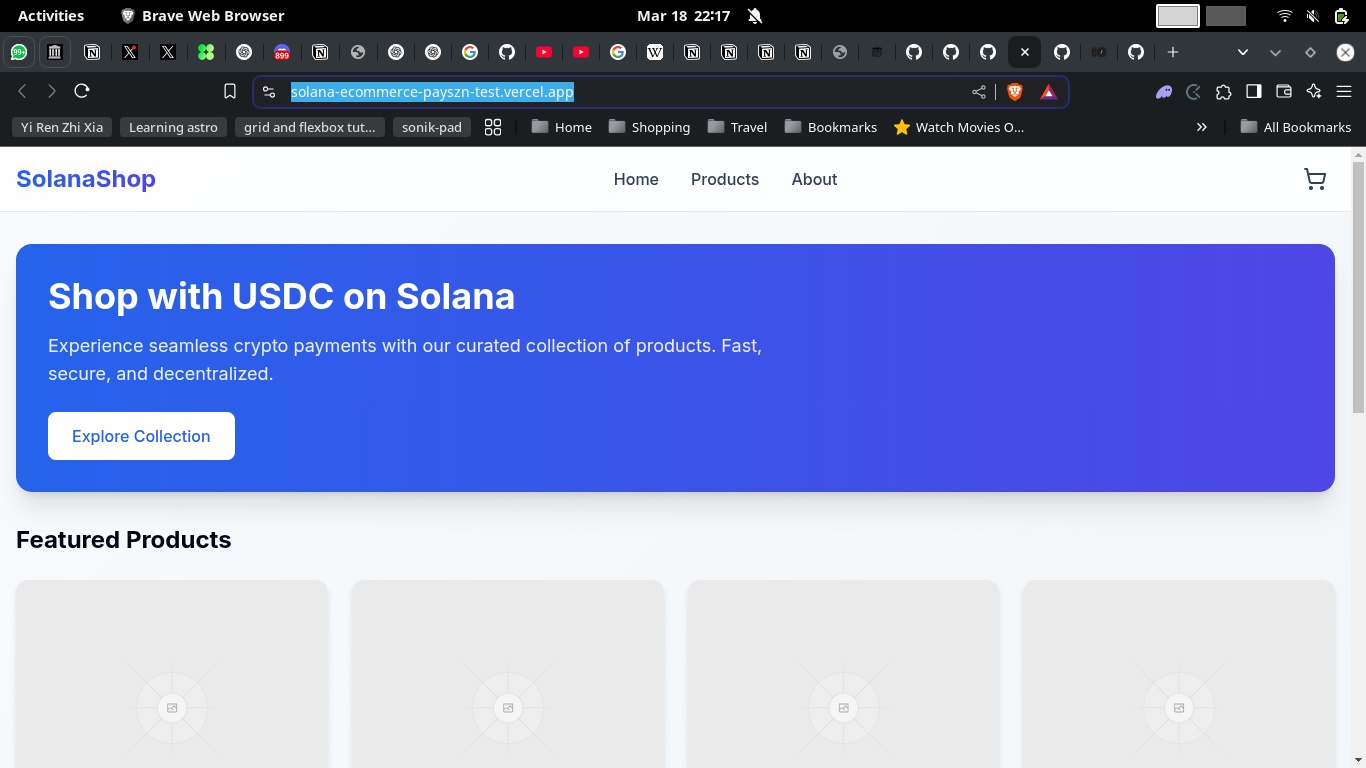Expand the All Bookmarks folder
The image size is (1366, 768).
(1295, 127)
